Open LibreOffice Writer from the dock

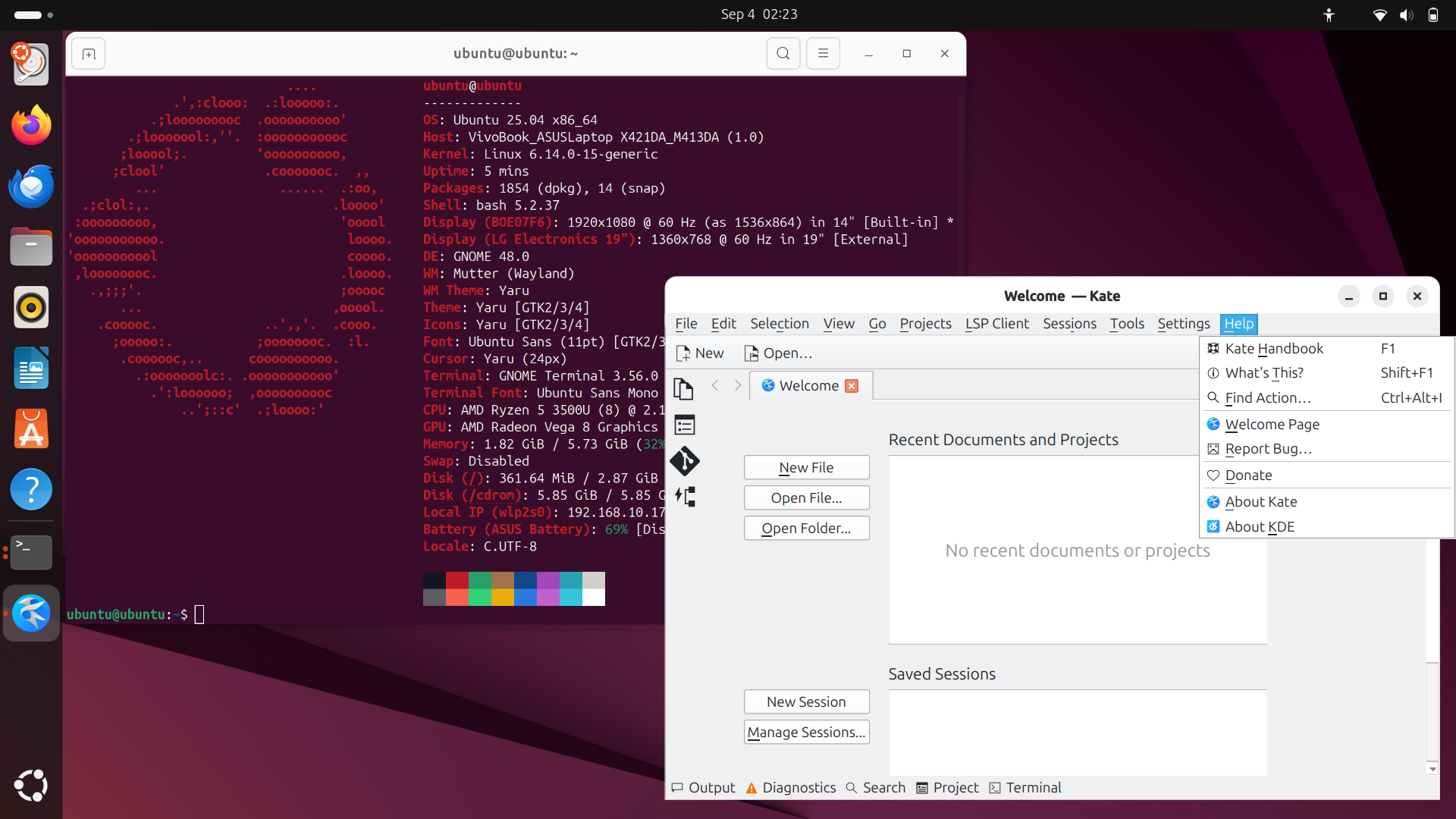31,369
